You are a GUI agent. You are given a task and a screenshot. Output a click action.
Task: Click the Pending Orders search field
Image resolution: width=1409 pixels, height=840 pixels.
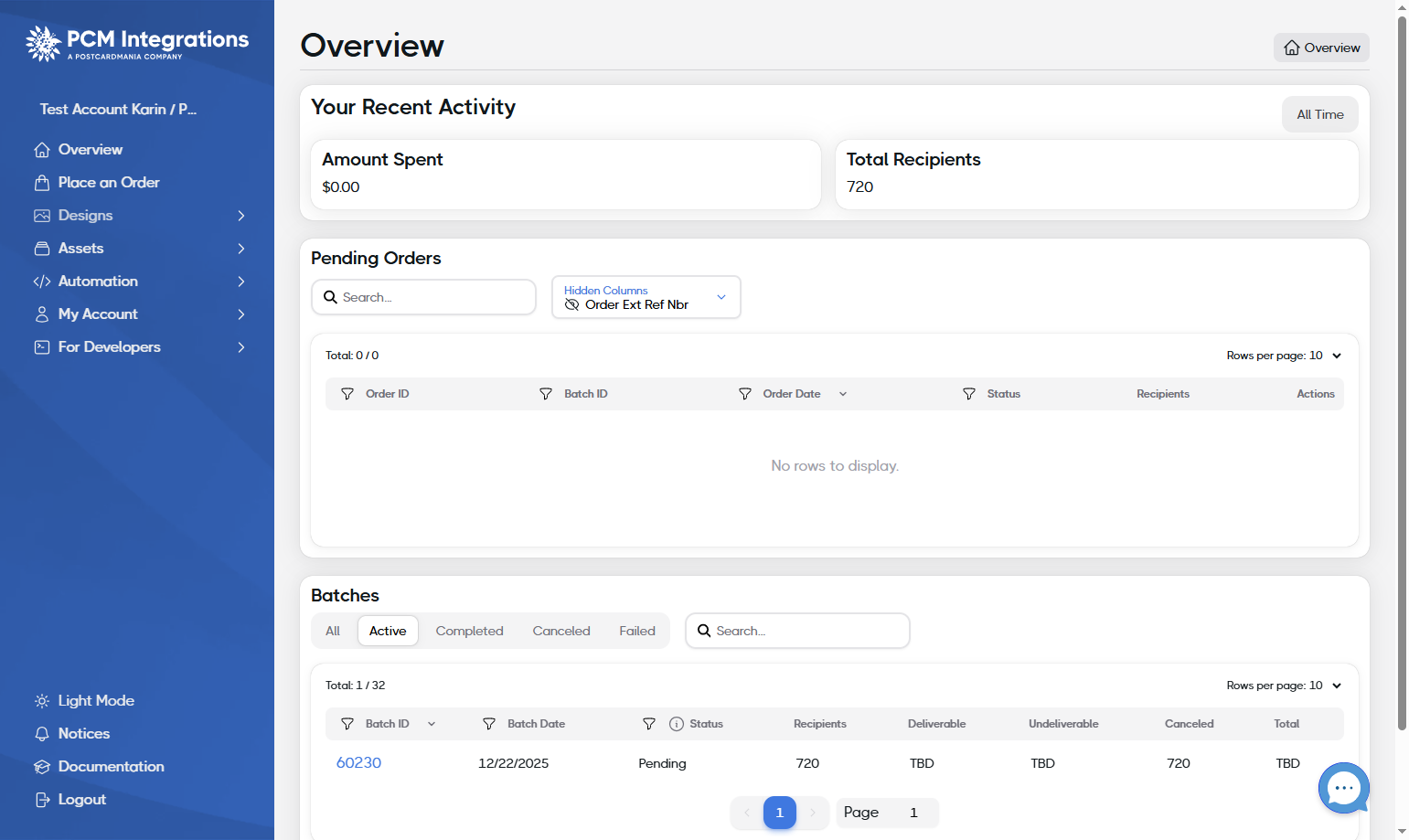[424, 297]
